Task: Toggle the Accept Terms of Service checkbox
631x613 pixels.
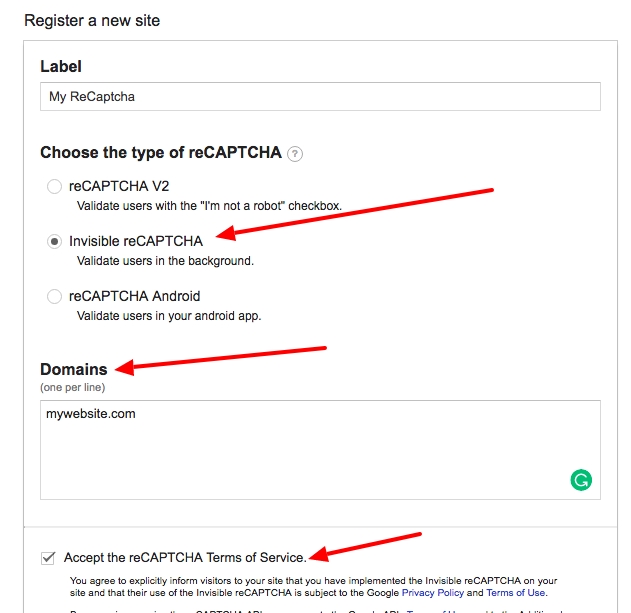Action: point(48,558)
